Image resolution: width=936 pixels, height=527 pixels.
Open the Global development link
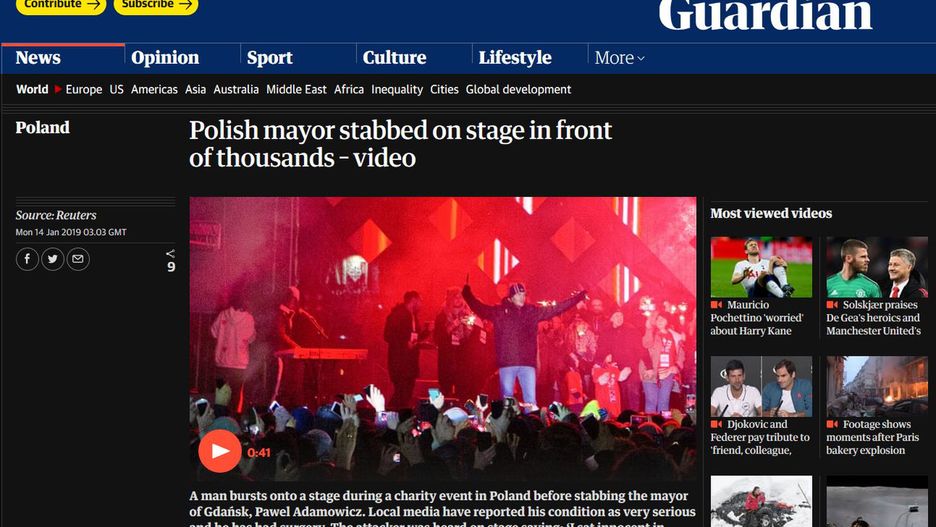coord(518,90)
